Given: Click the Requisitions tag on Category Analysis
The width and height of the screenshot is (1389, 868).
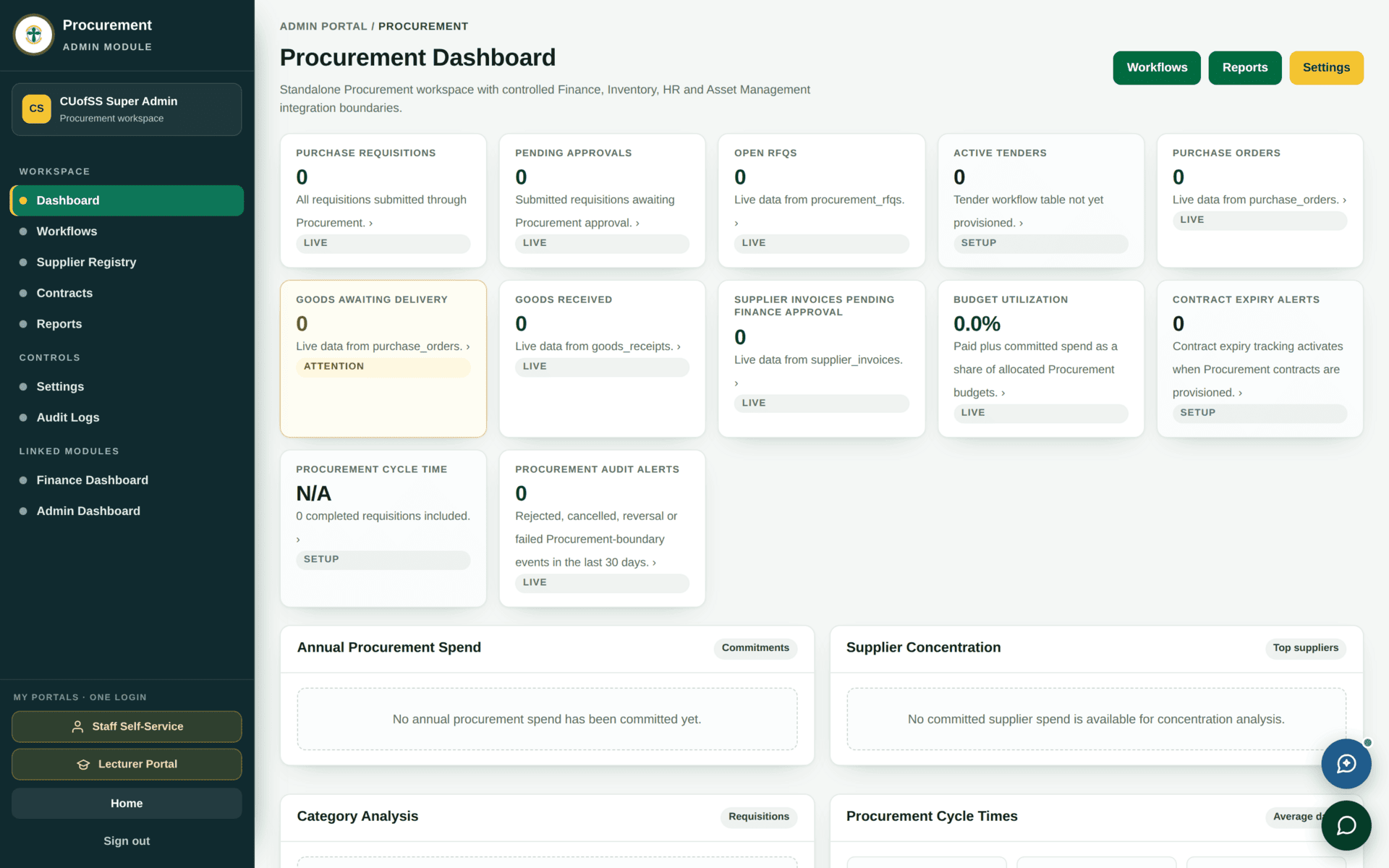Looking at the screenshot, I should pyautogui.click(x=758, y=817).
